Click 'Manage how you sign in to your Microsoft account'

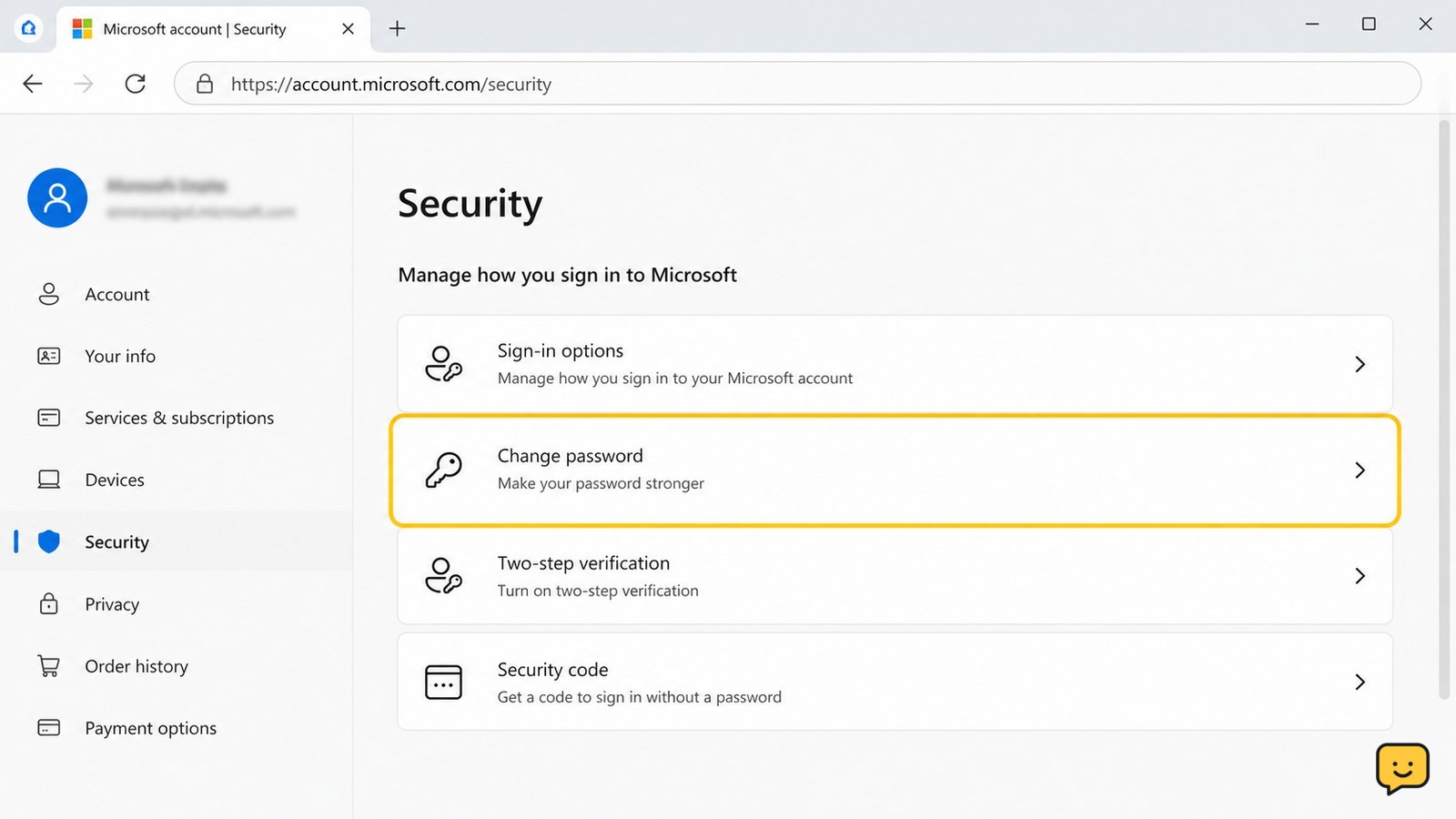coord(675,379)
